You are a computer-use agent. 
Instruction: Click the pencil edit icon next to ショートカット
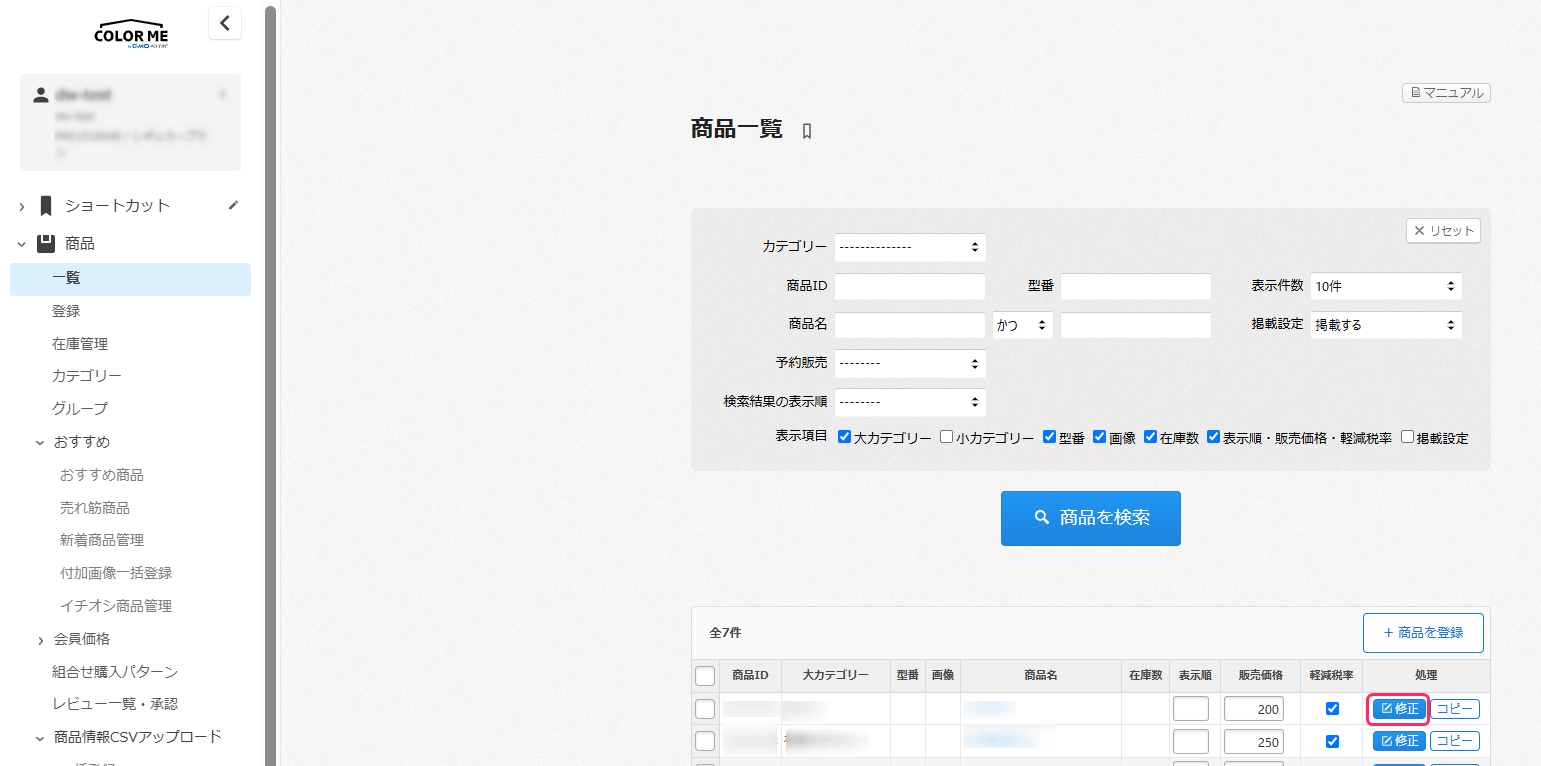[x=233, y=205]
